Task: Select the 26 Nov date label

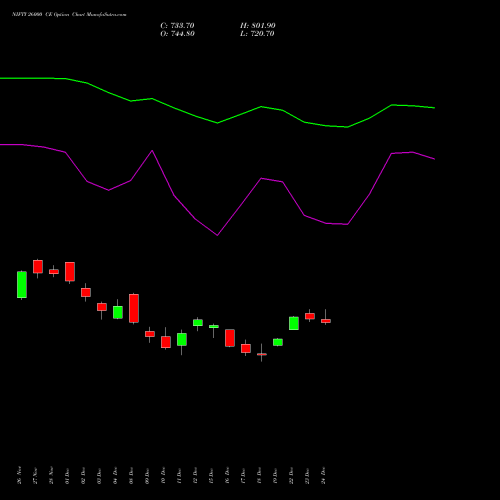Action: pyautogui.click(x=19, y=475)
